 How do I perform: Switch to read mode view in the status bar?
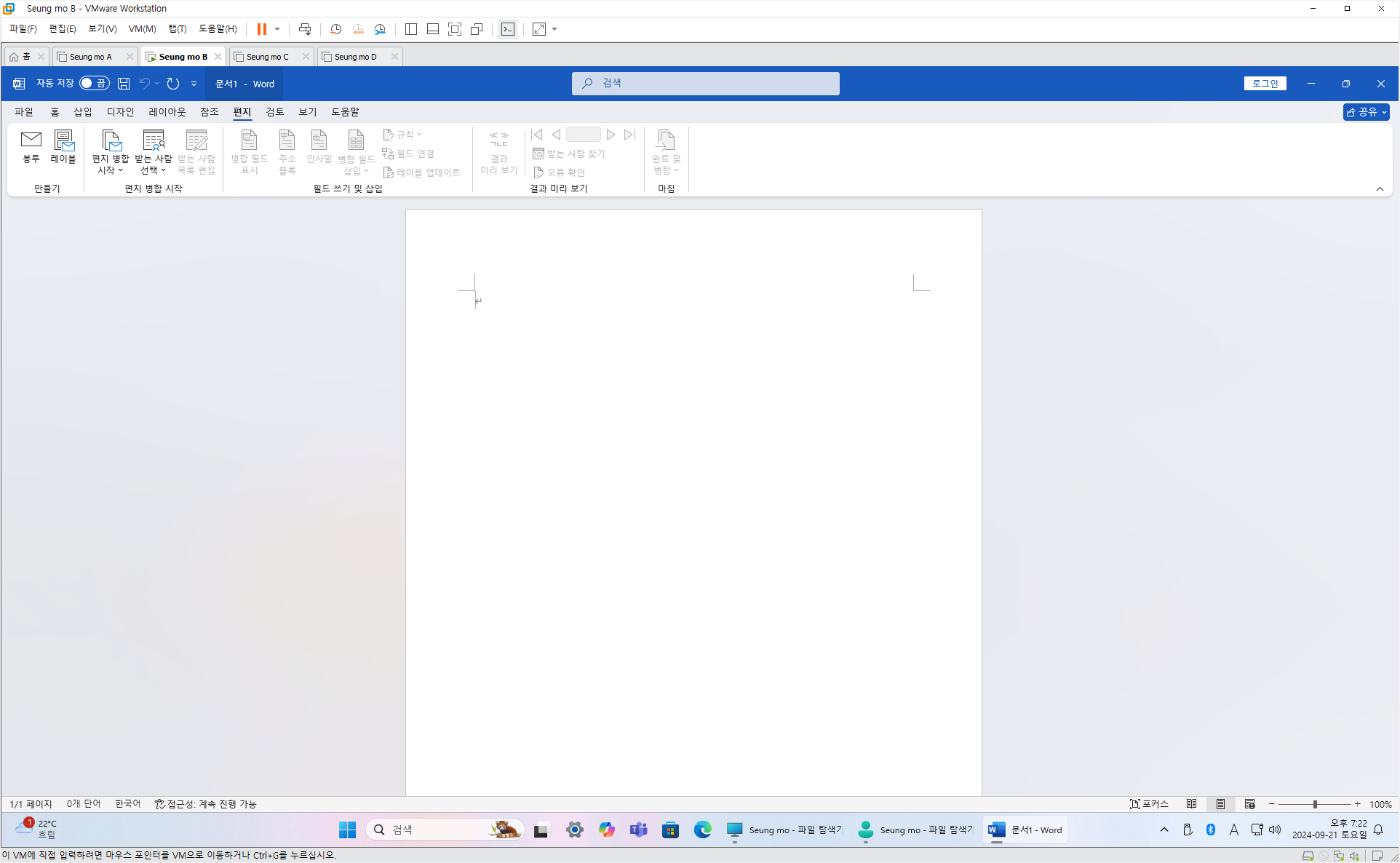pyautogui.click(x=1191, y=804)
